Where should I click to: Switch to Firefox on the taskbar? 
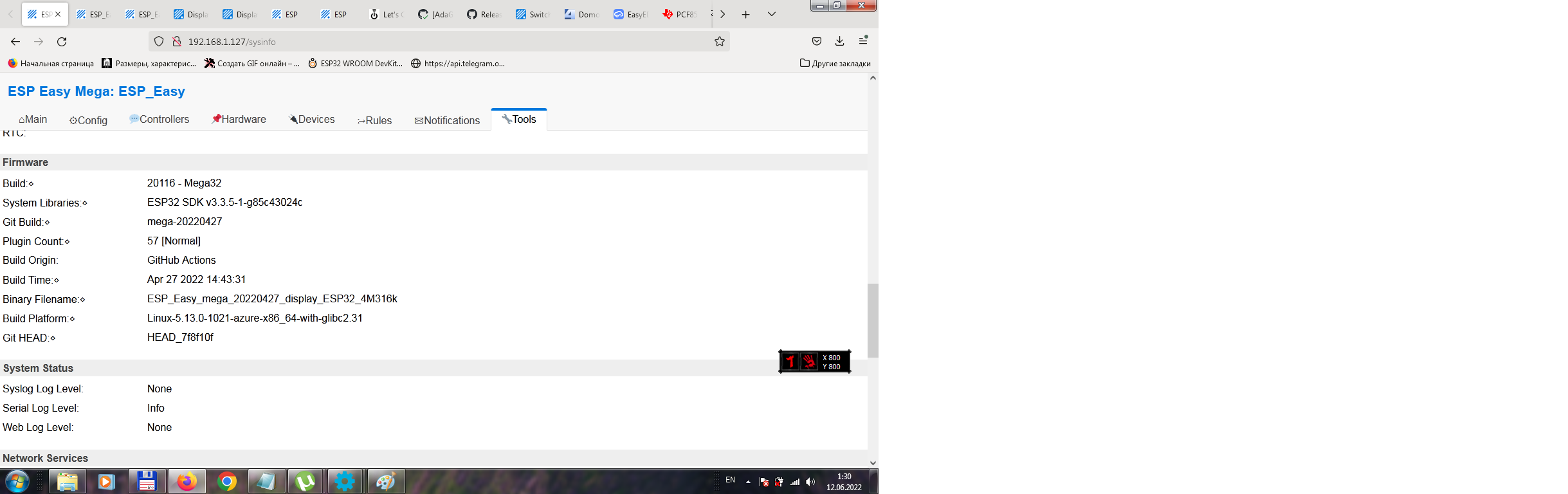pos(187,481)
